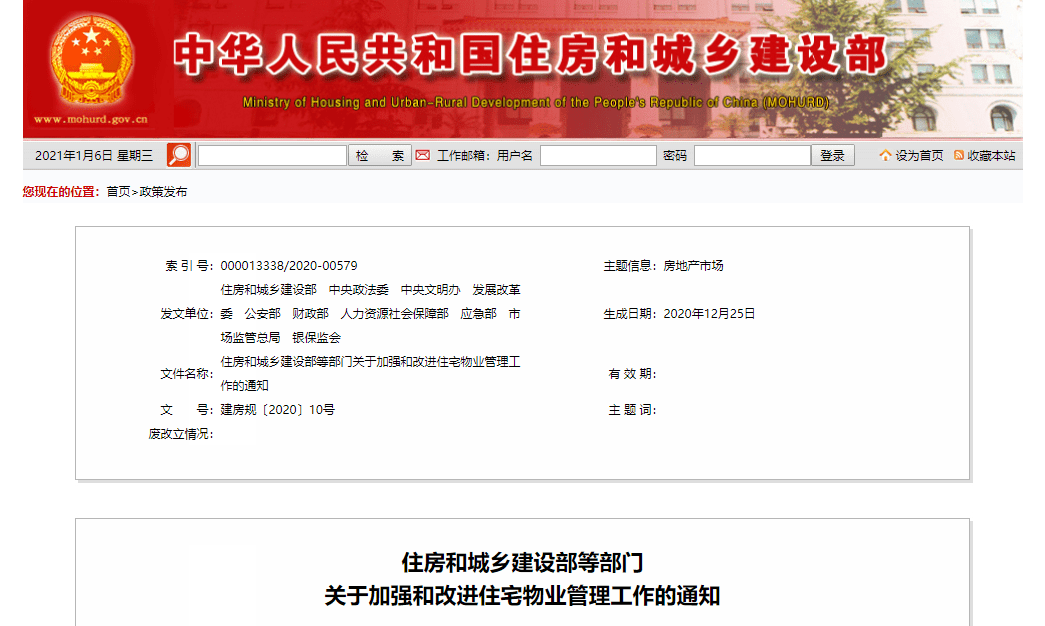This screenshot has width=1045, height=626.
Task: Click the house icon beside 设为首页
Action: [885, 155]
